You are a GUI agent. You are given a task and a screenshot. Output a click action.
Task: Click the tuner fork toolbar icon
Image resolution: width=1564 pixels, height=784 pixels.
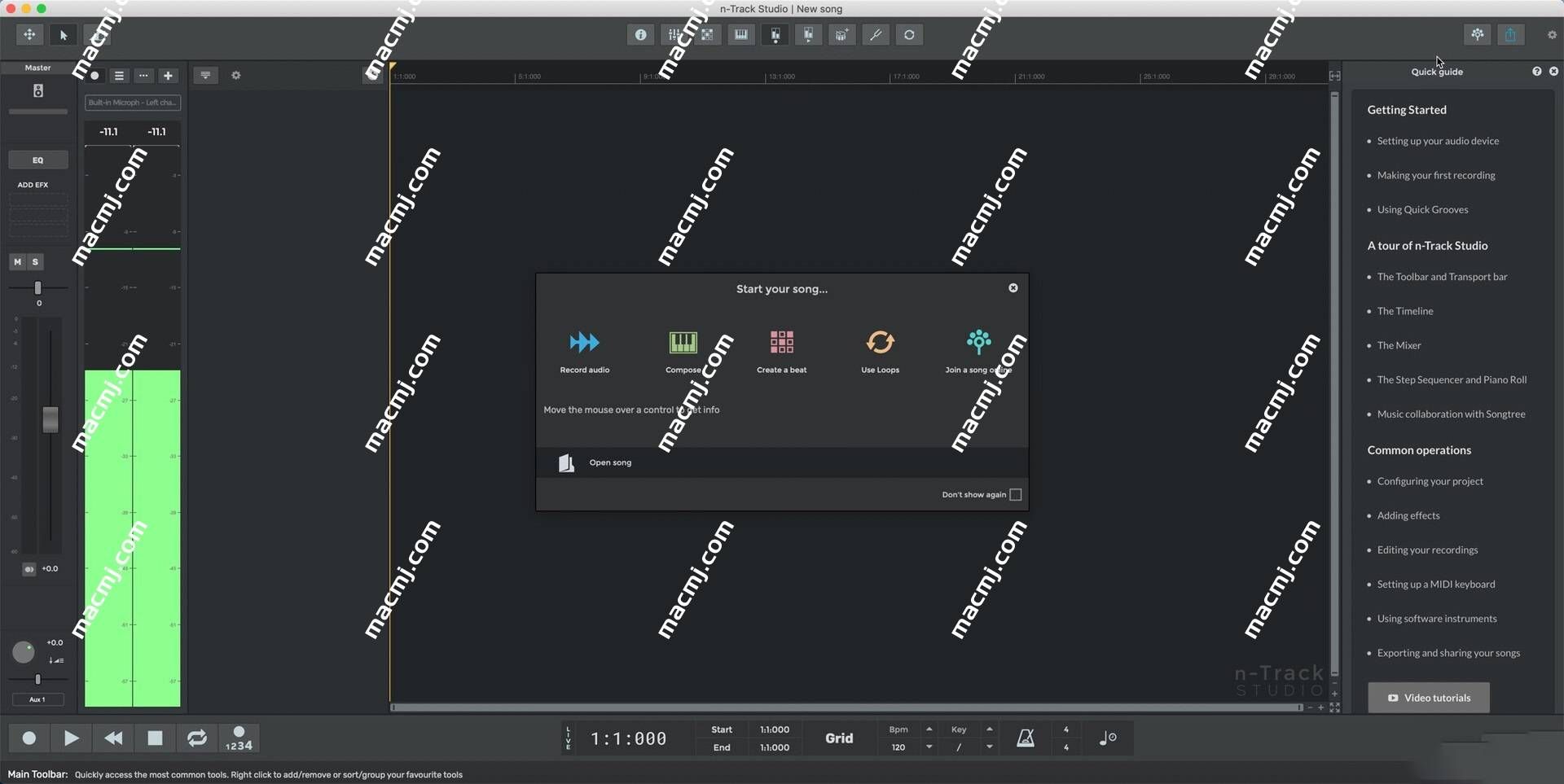coord(876,35)
